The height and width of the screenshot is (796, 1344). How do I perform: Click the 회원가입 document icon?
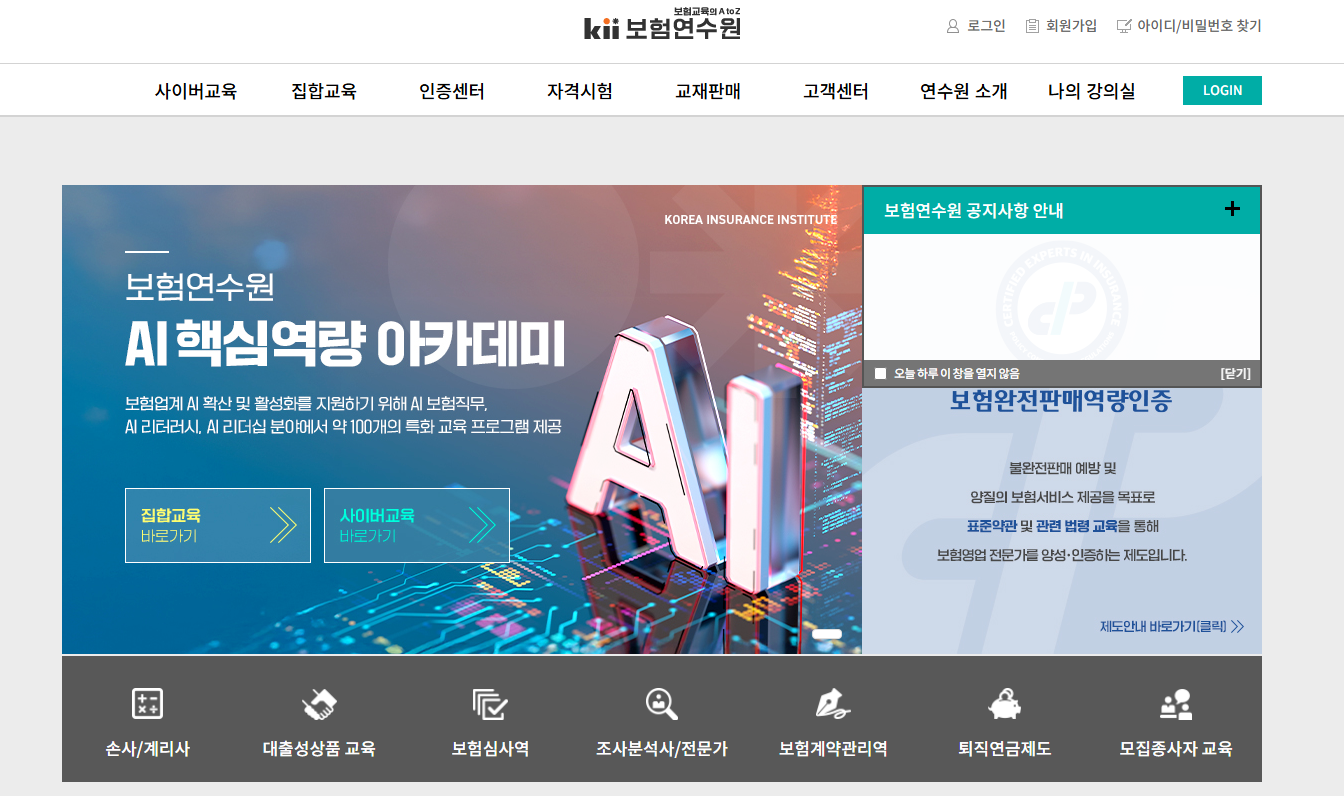[1032, 26]
